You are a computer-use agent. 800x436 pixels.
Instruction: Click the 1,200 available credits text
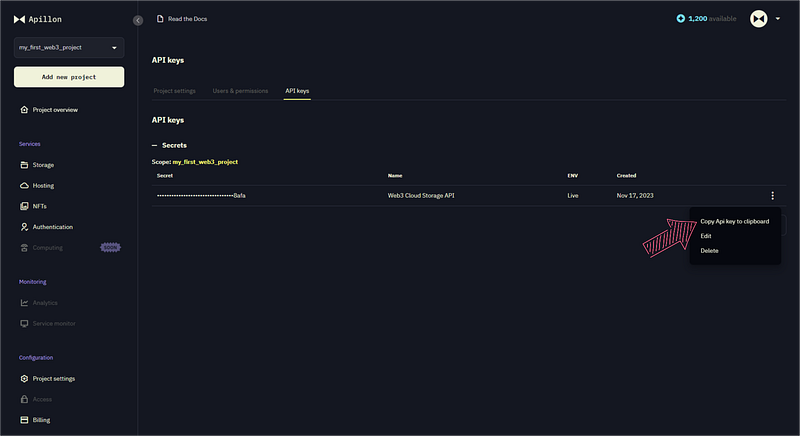(712, 19)
